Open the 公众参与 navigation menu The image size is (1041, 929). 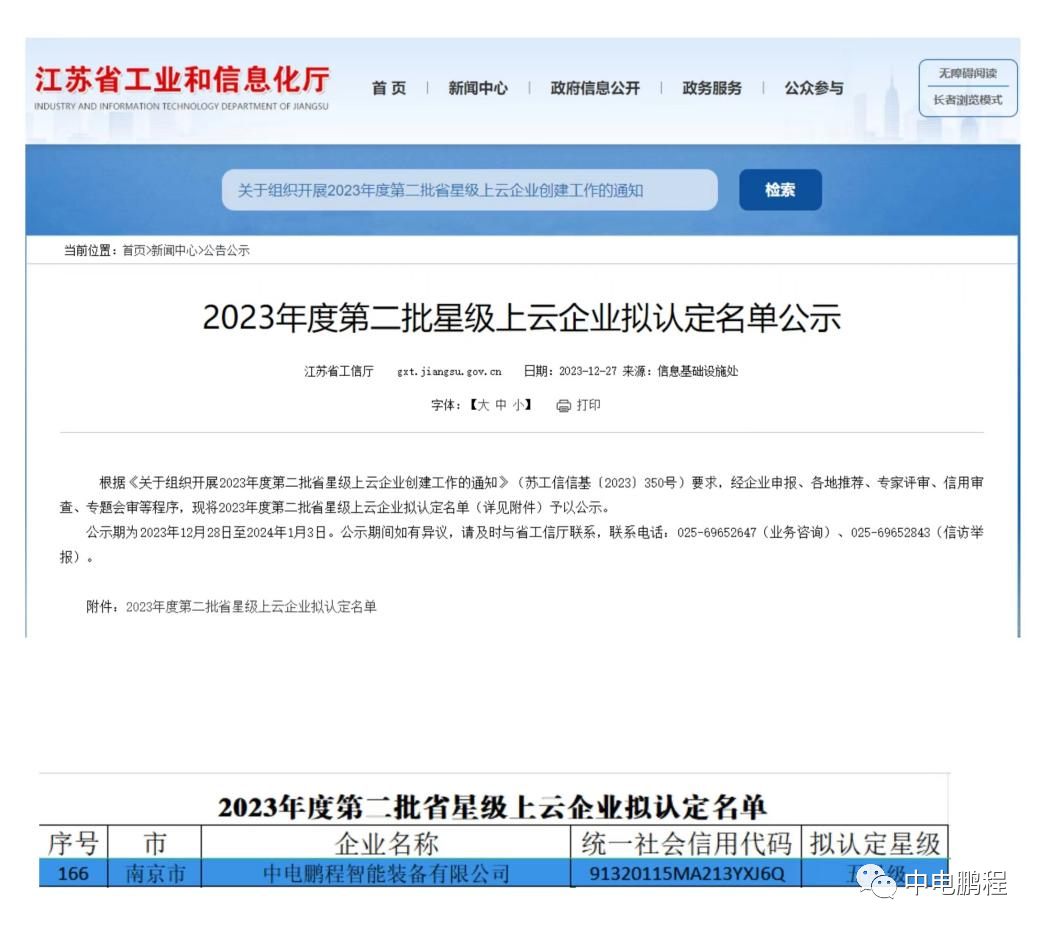(814, 89)
